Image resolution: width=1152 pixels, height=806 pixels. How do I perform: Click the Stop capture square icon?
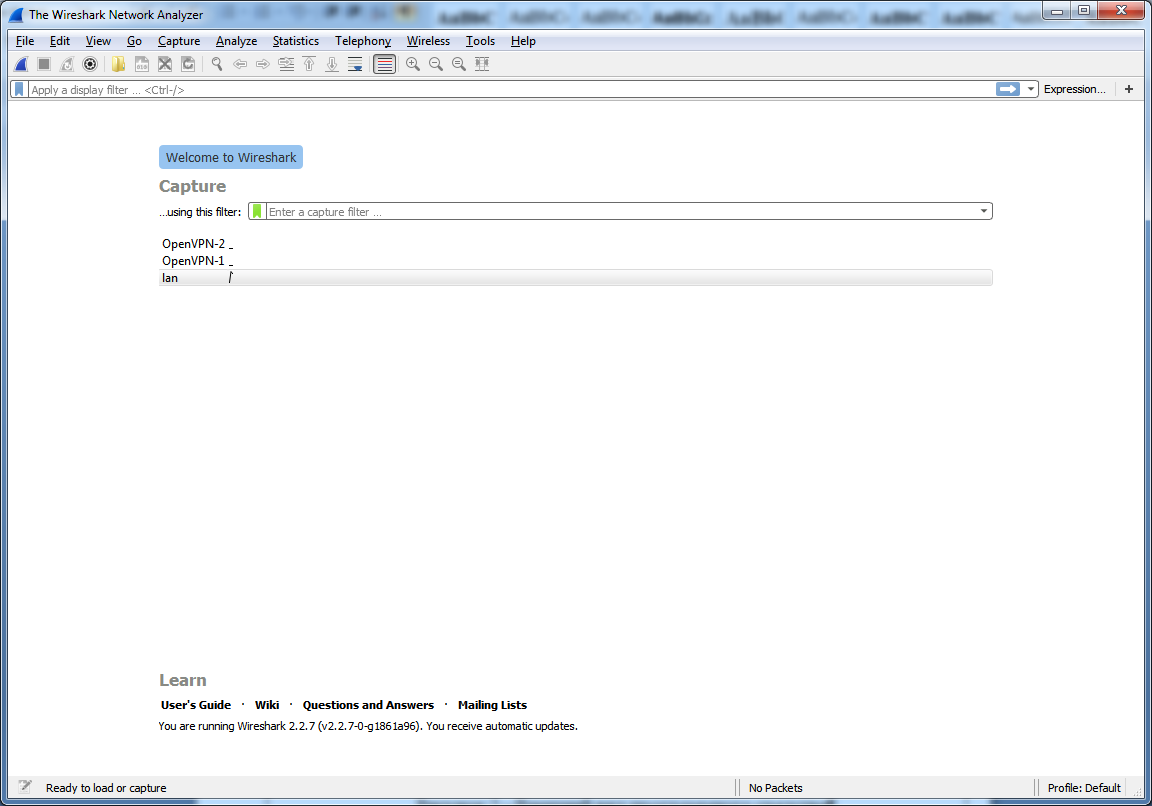(x=44, y=65)
